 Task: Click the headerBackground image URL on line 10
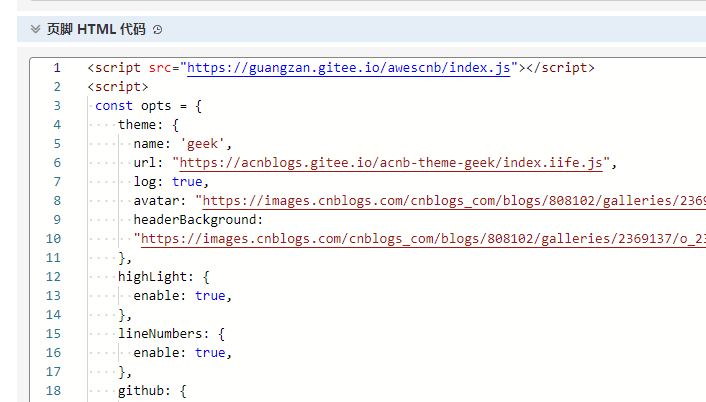point(423,239)
